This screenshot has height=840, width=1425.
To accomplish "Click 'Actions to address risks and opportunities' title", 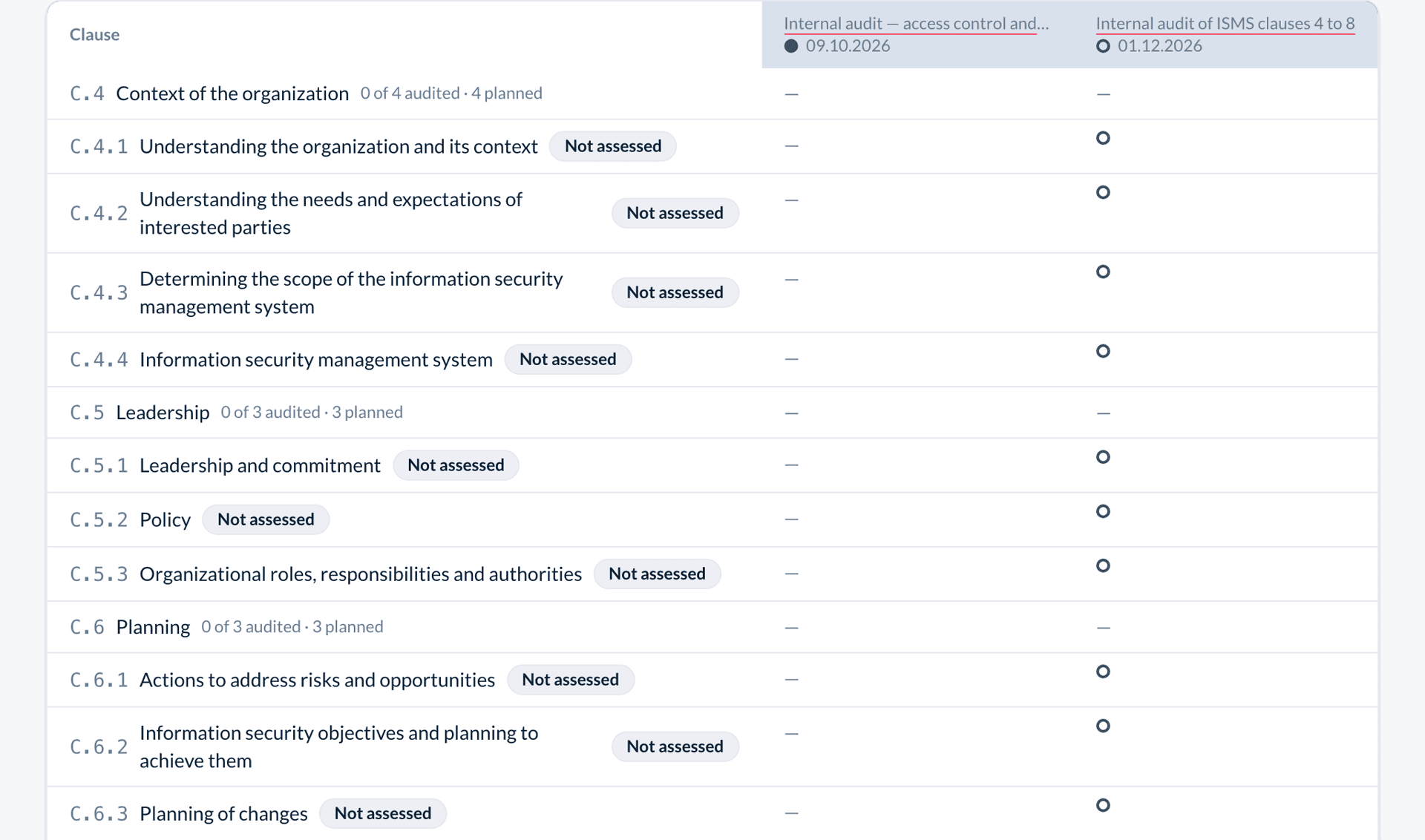I will [x=317, y=680].
